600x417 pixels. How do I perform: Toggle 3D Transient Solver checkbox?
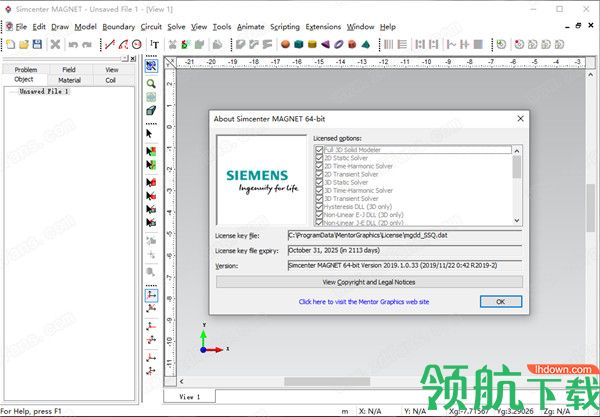[319, 198]
